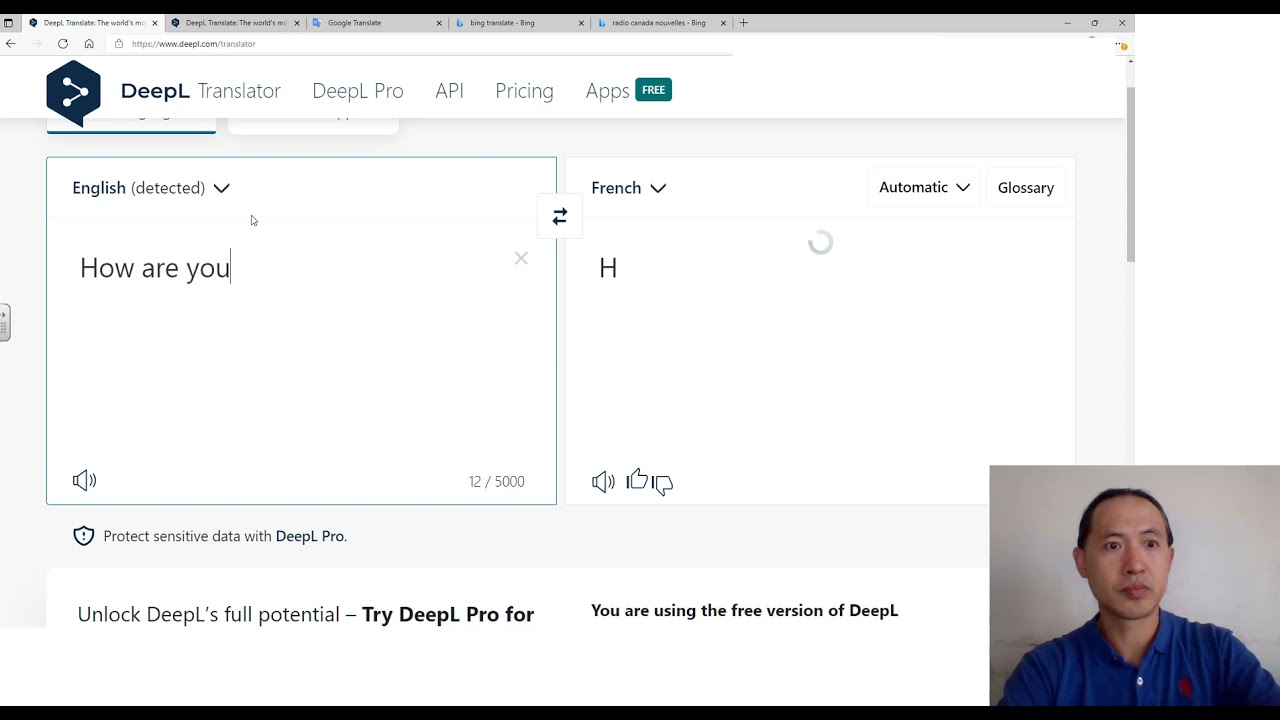
Task: Open the Automatic formality dropdown
Action: [924, 187]
